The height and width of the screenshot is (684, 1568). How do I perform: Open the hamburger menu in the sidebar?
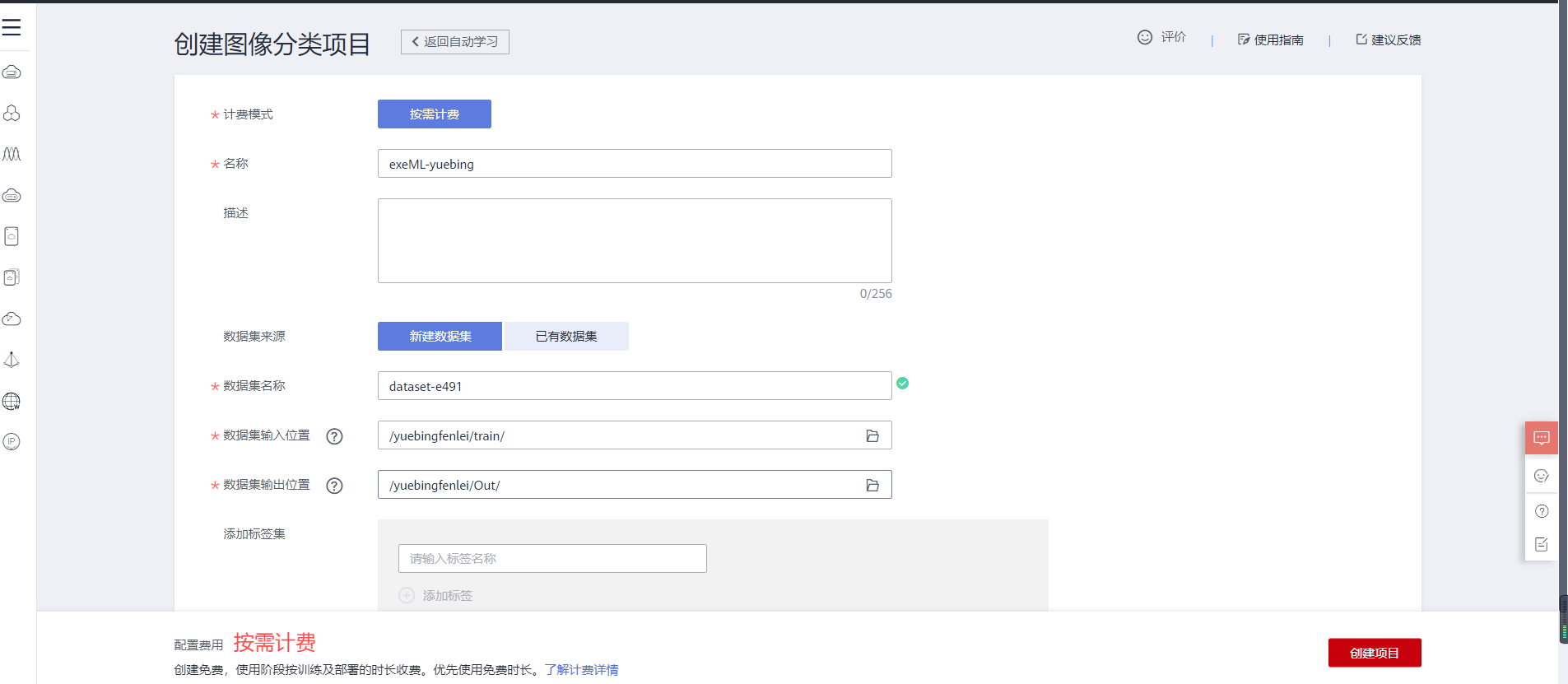click(x=12, y=27)
